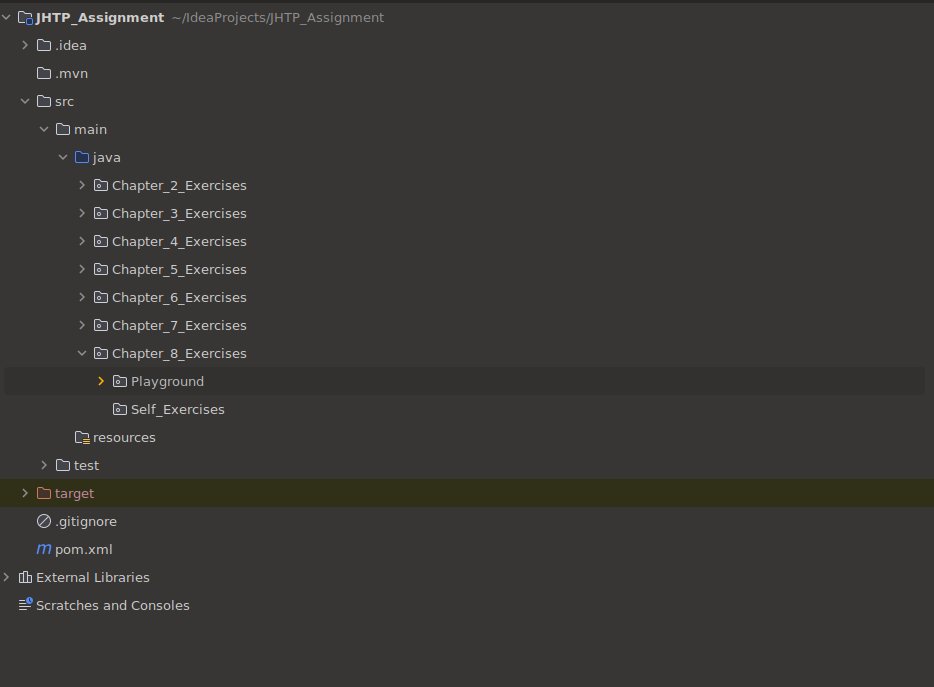The image size is (934, 687).
Task: Click the .mvn folder icon
Action: 43,73
